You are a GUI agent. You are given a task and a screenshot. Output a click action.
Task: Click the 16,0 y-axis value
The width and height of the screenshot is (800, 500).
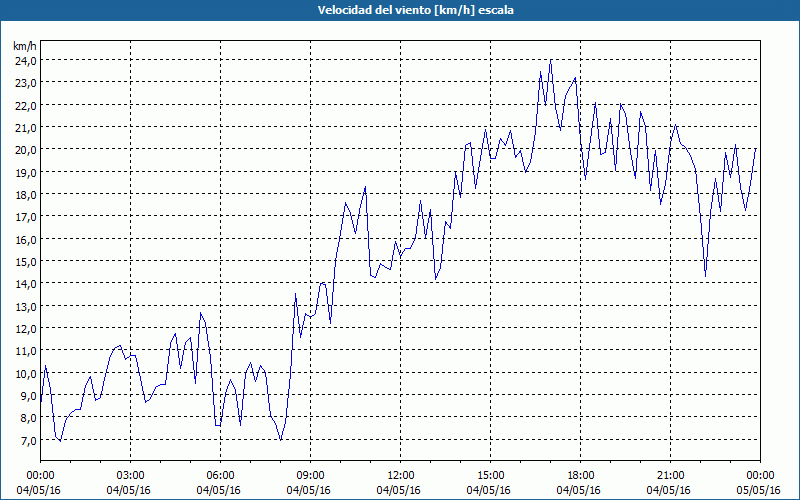click(x=26, y=239)
